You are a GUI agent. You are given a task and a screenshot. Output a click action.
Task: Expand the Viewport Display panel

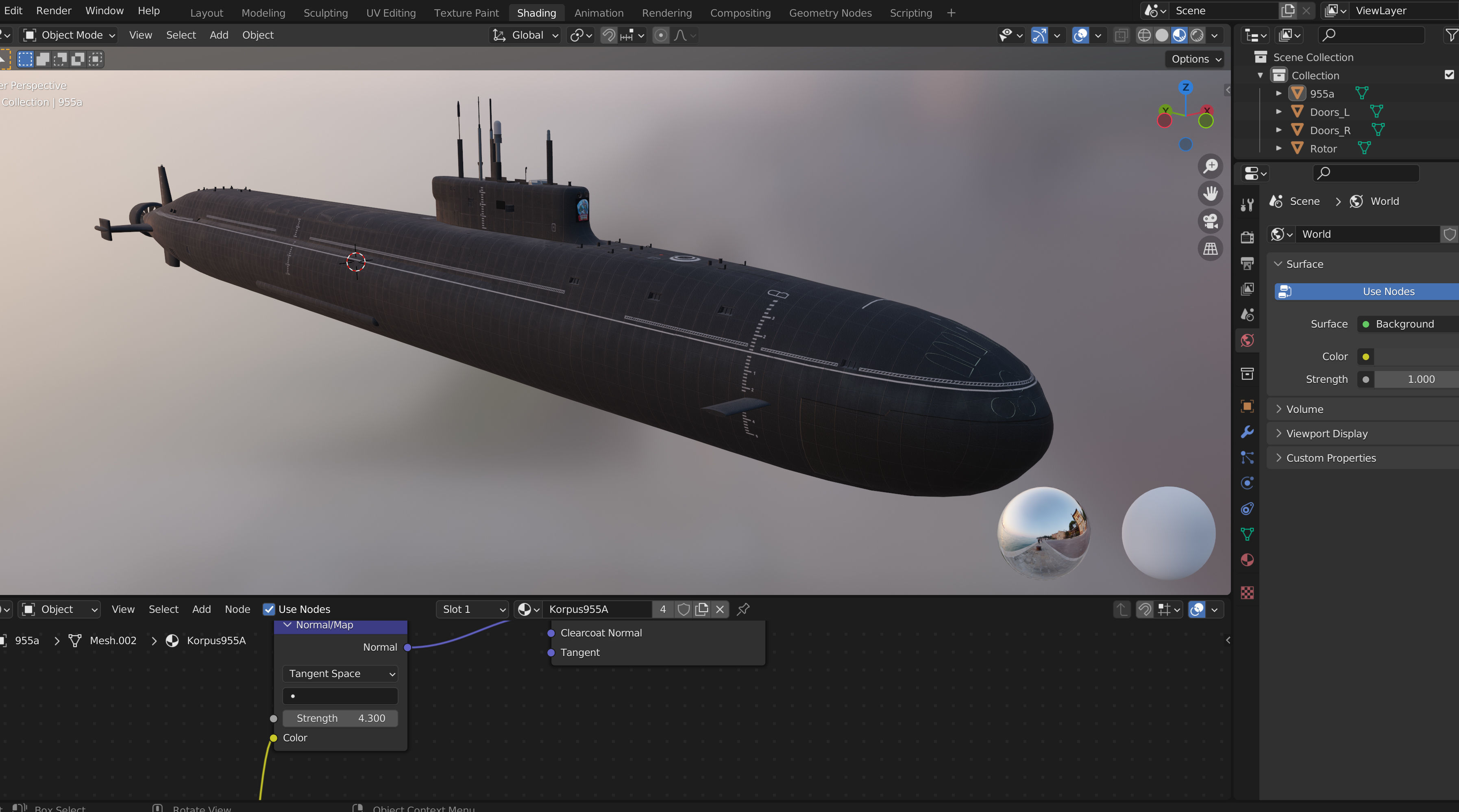pos(1326,433)
